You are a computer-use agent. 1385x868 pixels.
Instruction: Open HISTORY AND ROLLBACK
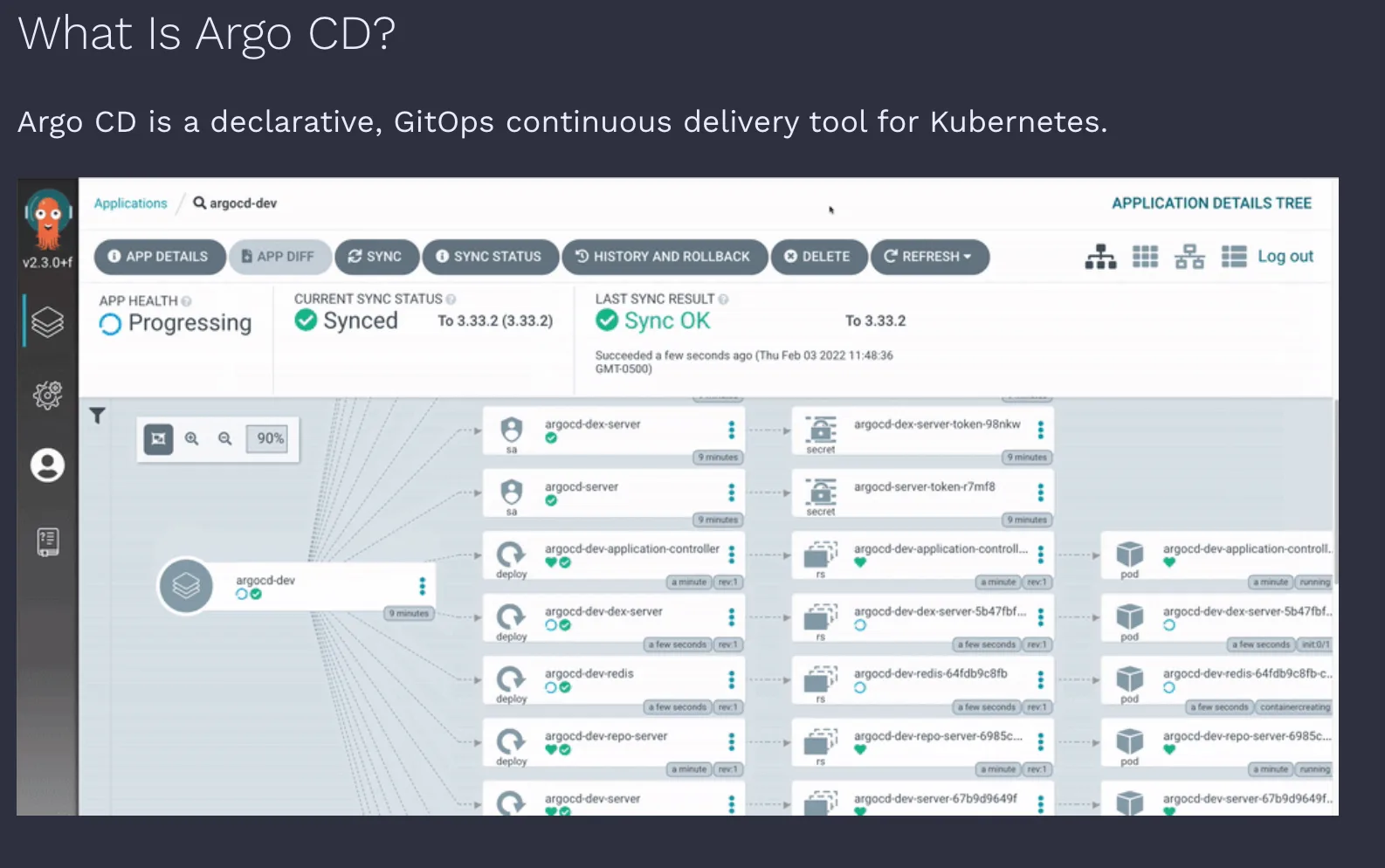pos(665,257)
